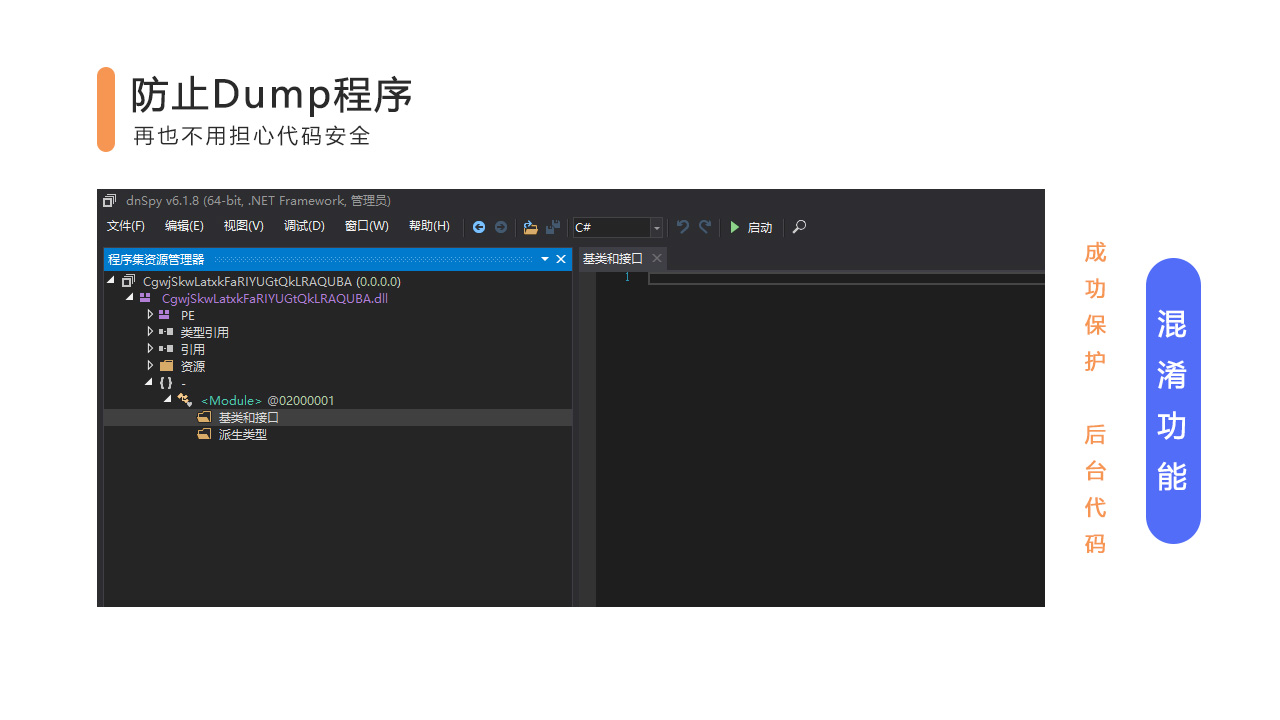Collapse the CgwjSkwLatxkFaRIYUGtQkLRAQUBA (0.0.0.0) assembly node
Screen dimensions: 1280x720
111,281
